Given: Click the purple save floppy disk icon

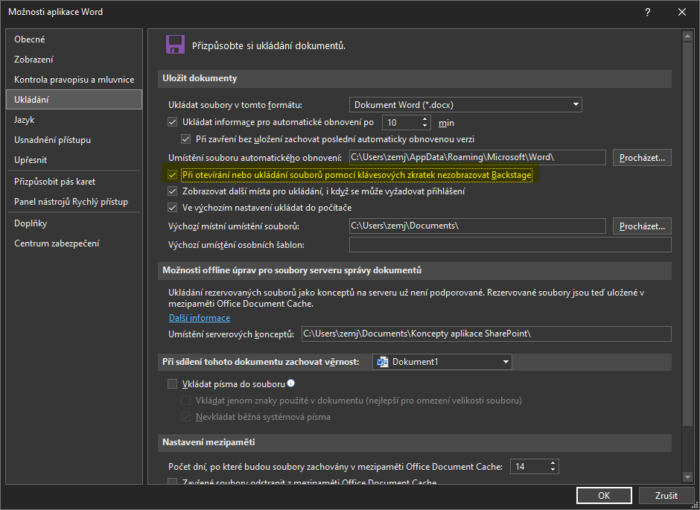Looking at the screenshot, I should click(175, 45).
